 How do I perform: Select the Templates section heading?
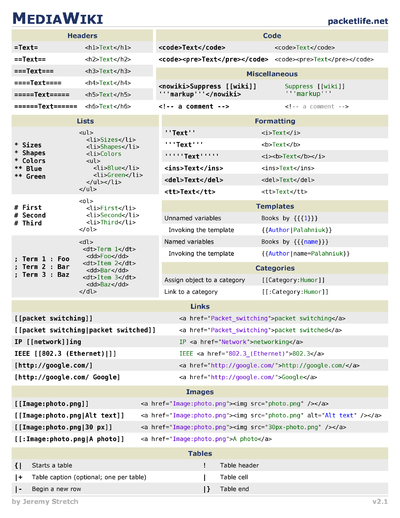[x=275, y=206]
